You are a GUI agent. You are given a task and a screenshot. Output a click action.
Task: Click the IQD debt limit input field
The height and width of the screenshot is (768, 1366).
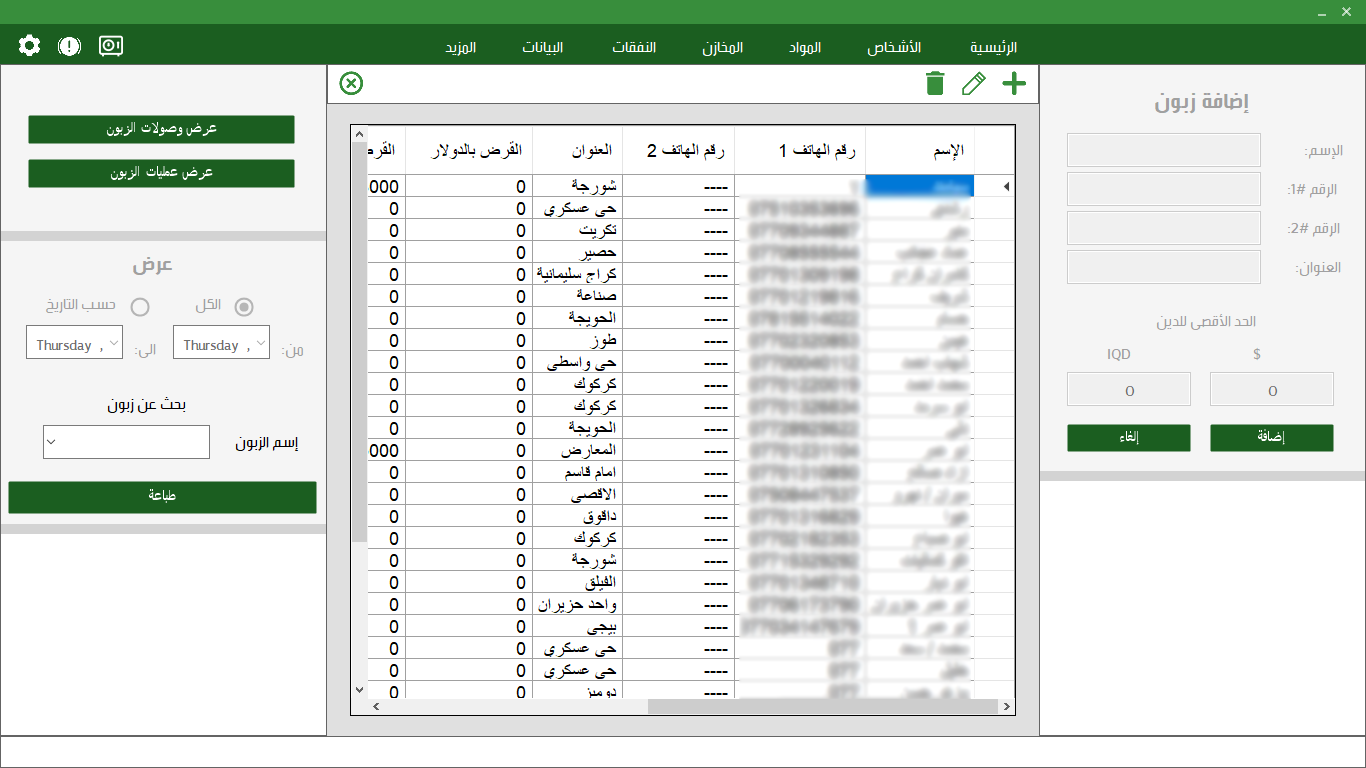coord(1129,389)
